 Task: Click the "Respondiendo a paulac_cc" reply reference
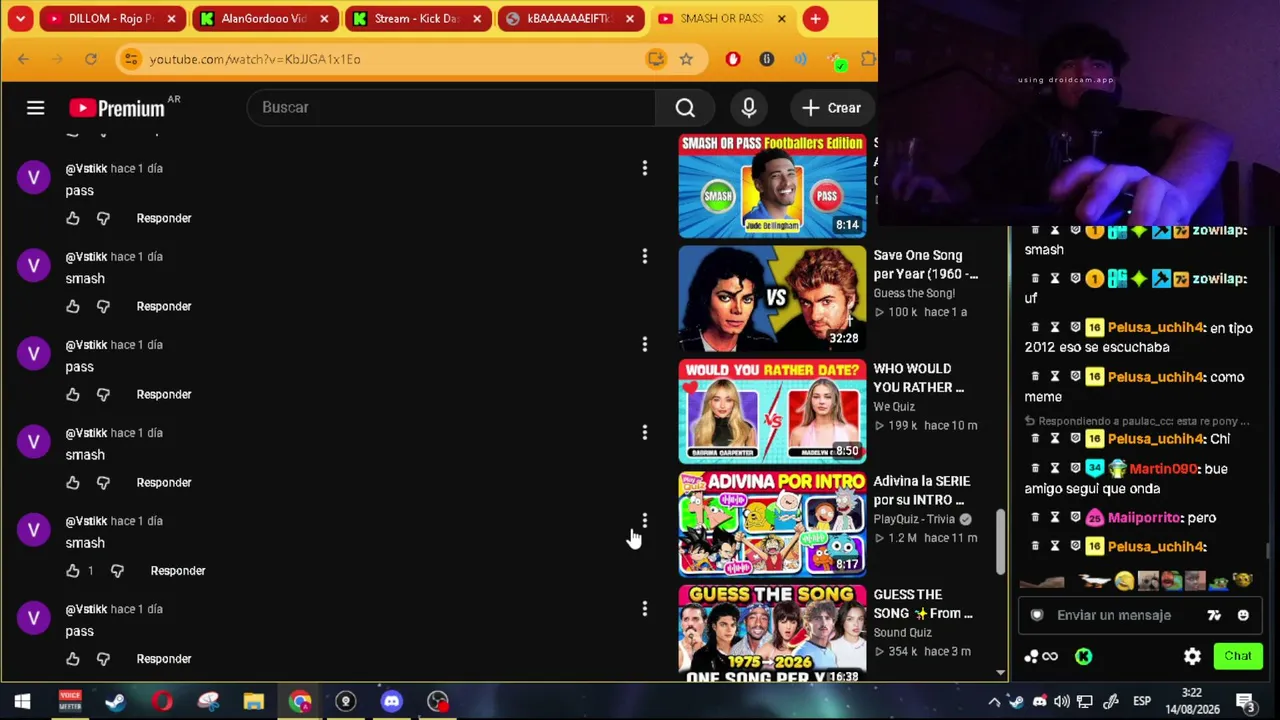tap(1139, 421)
